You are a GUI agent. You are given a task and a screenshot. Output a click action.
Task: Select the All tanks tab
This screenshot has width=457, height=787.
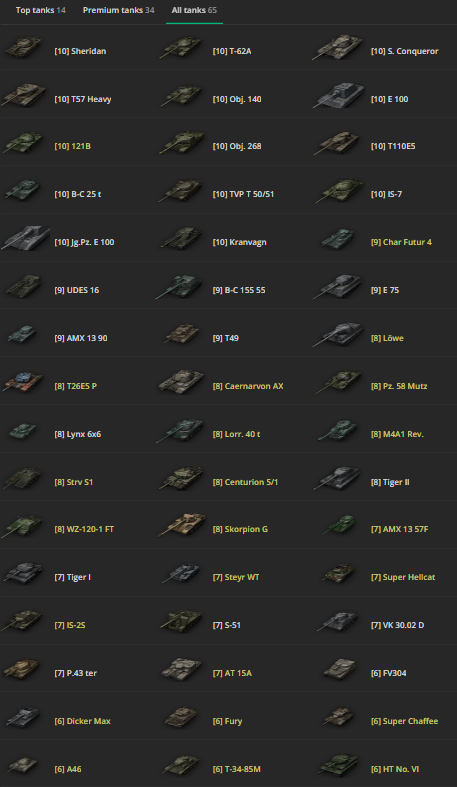coord(194,10)
